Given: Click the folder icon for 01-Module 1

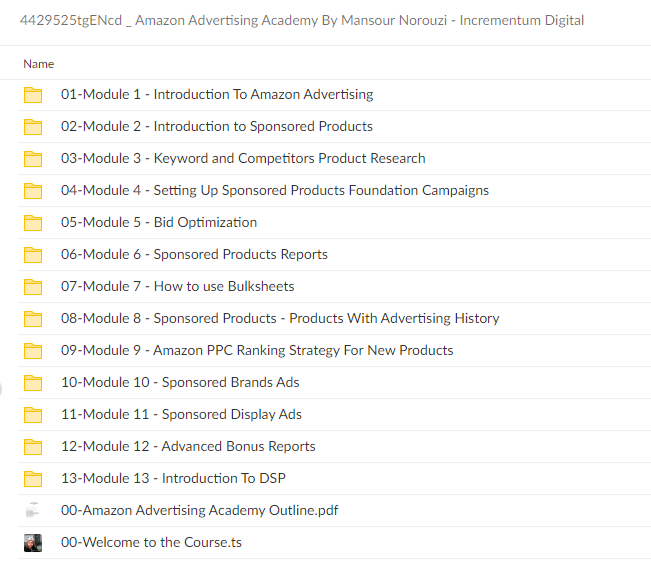Looking at the screenshot, I should (x=33, y=95).
